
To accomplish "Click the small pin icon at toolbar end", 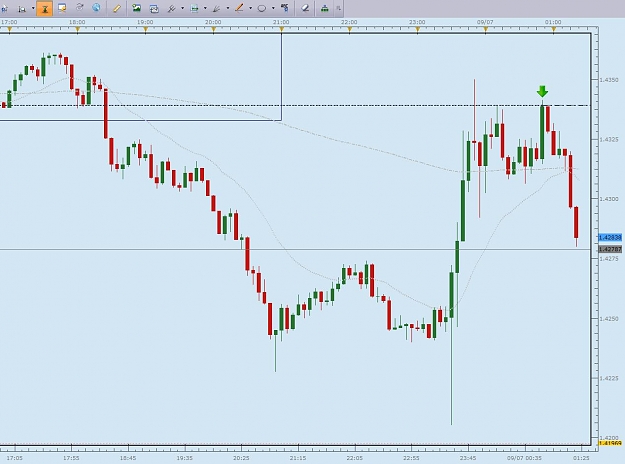I will [x=338, y=8].
